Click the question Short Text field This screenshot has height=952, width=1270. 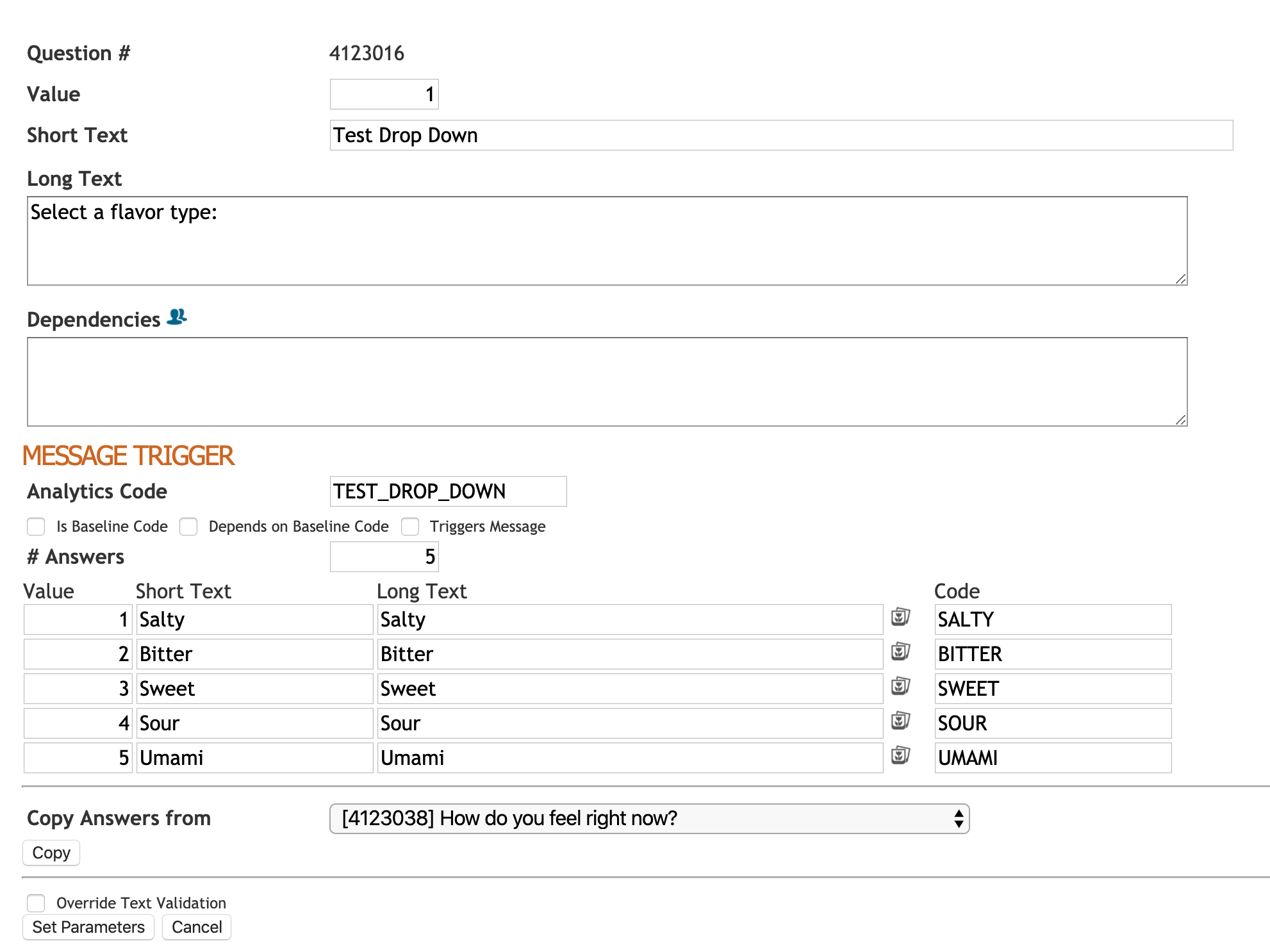[780, 135]
